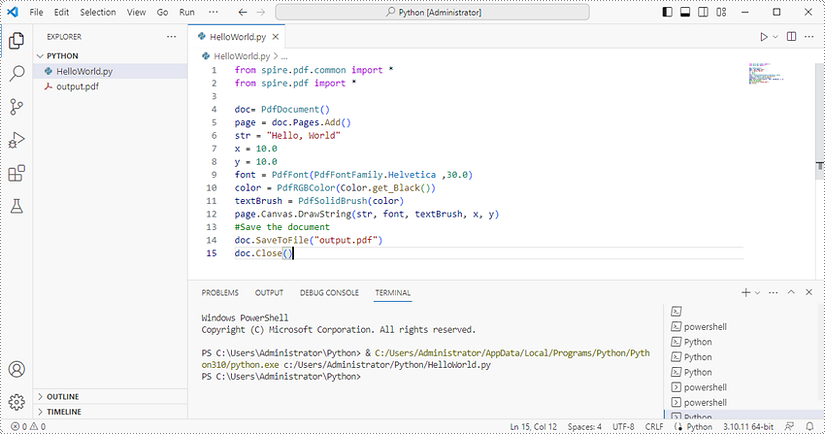
Task: Click the python.exe path link in terminal
Action: pyautogui.click(x=426, y=359)
